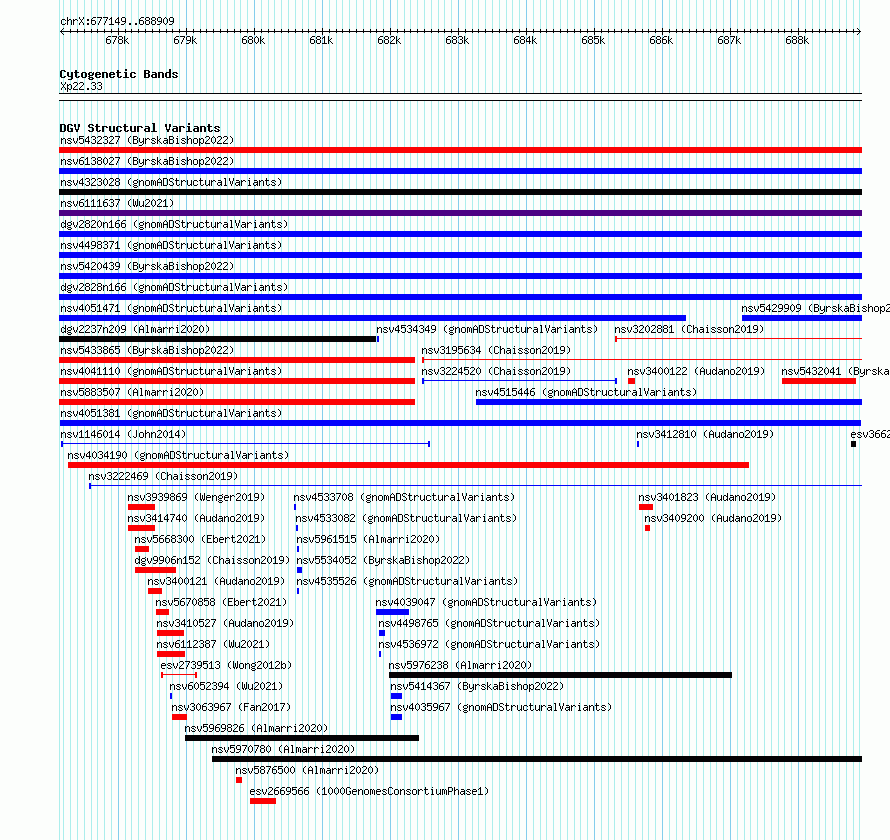Click nsv5414367 (ByrskaBishop2022) label
This screenshot has height=840, width=890.
(x=477, y=686)
